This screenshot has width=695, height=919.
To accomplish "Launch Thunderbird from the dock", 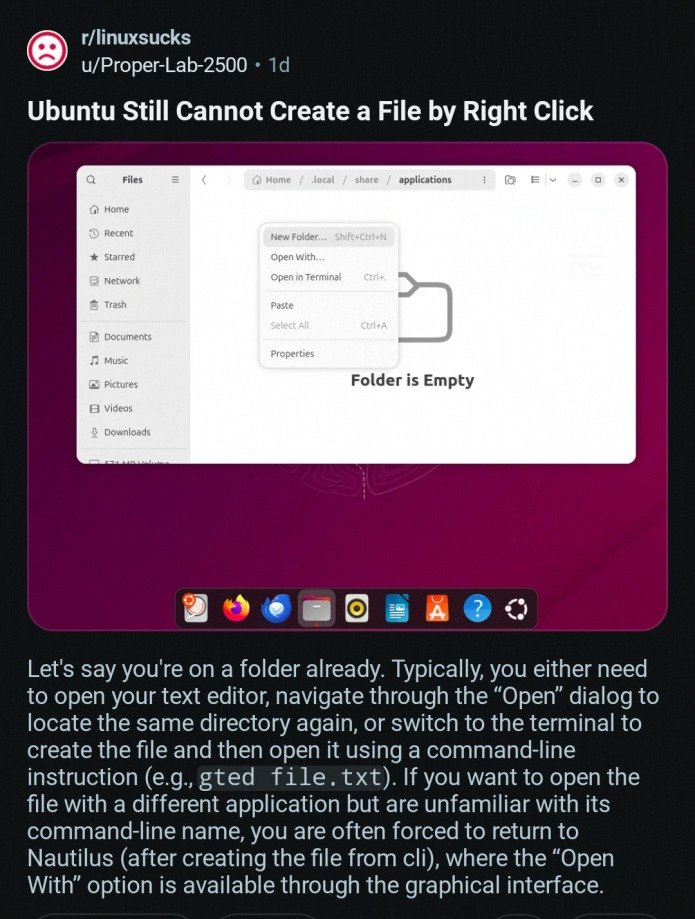I will point(276,608).
